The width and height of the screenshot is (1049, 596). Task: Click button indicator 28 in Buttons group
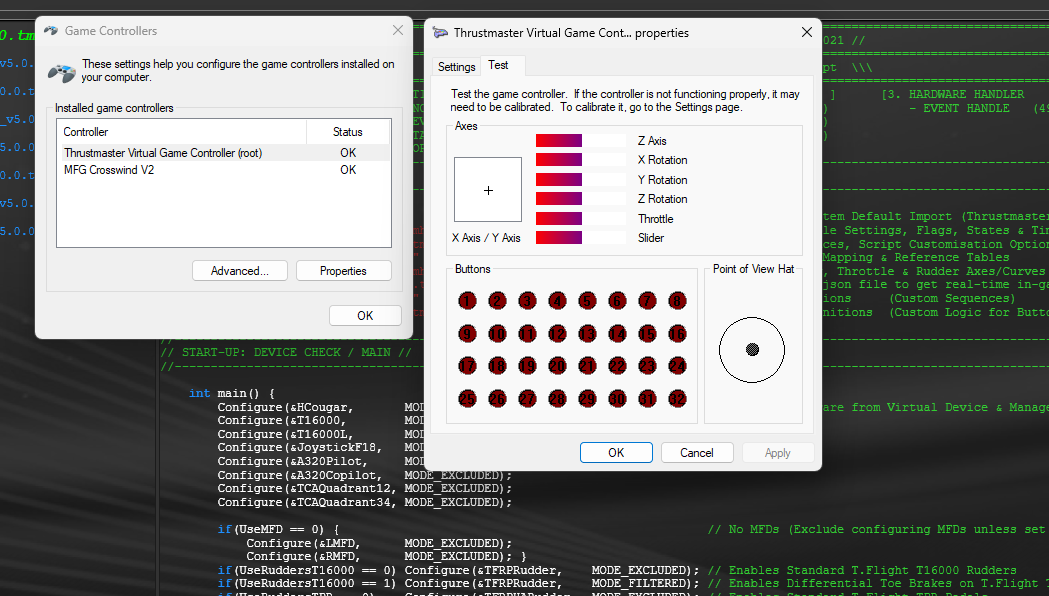point(557,399)
